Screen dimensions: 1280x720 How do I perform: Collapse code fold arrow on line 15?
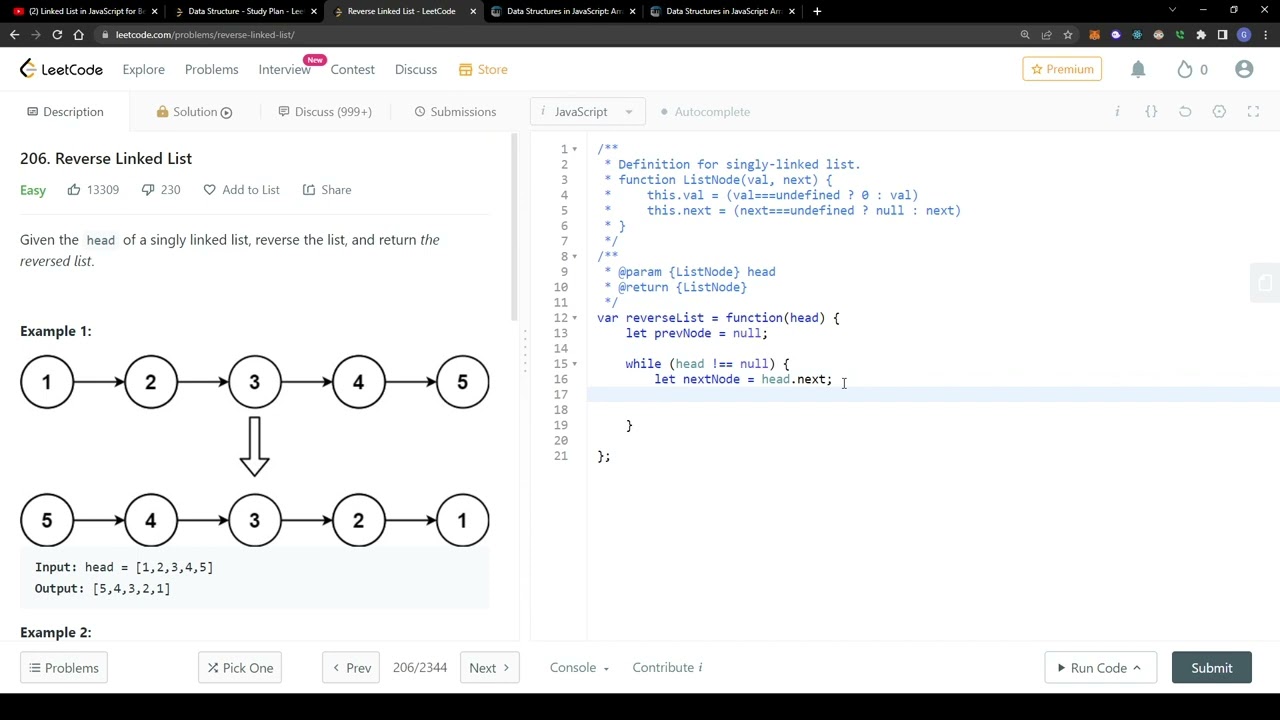[574, 364]
